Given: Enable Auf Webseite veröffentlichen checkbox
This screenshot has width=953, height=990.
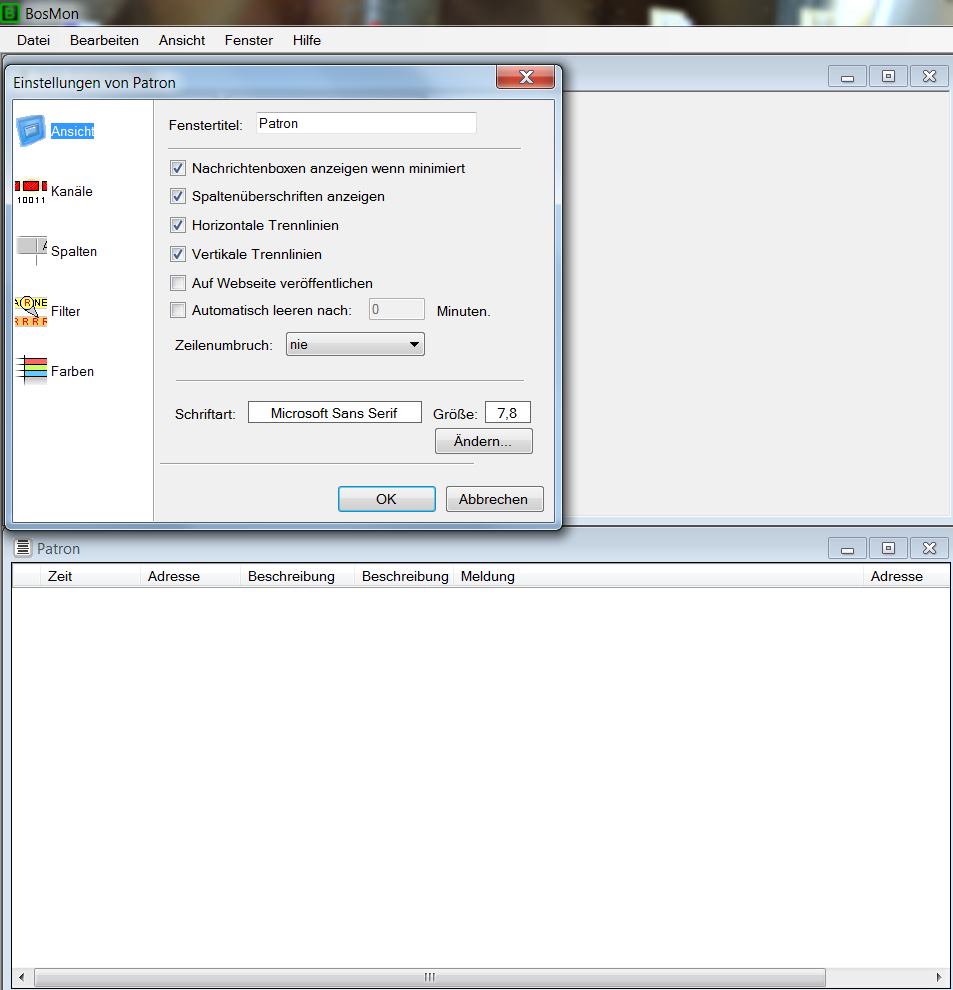Looking at the screenshot, I should [179, 283].
